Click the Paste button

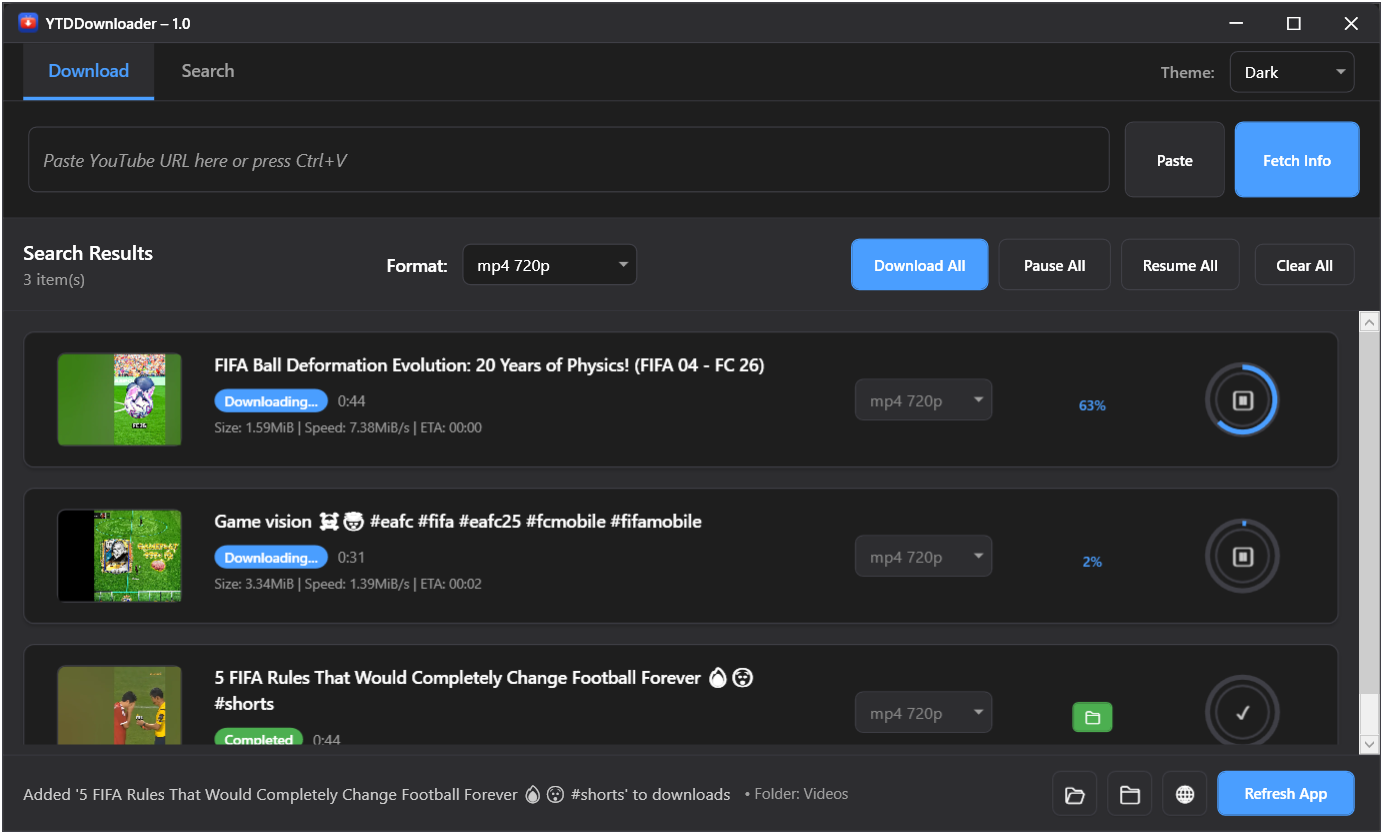(x=1175, y=160)
